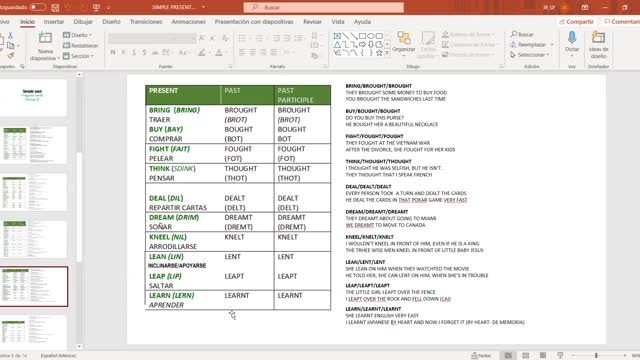
Task: Open the Sección dropdown
Action: [78, 56]
